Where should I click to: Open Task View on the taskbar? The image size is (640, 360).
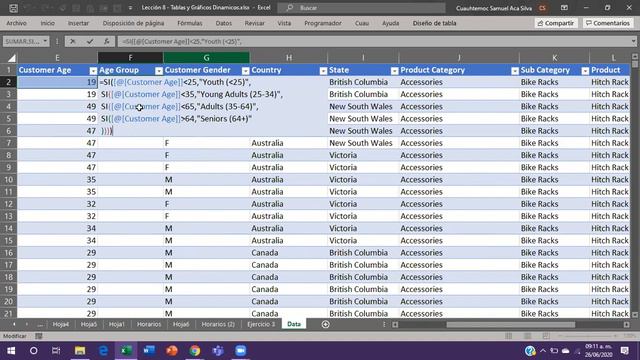56,351
